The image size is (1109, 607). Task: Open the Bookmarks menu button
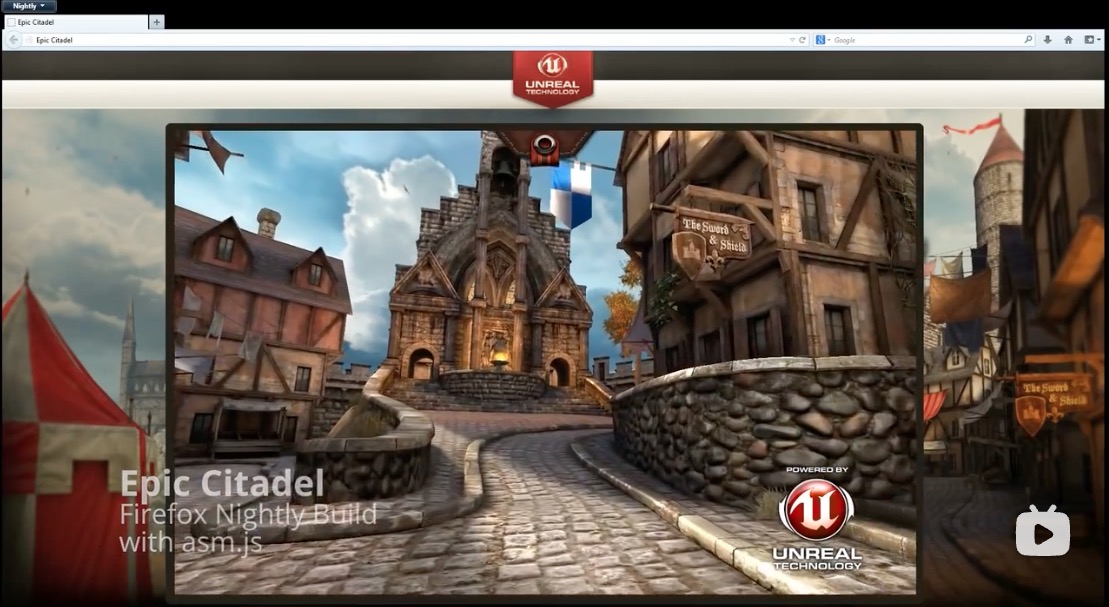[1092, 40]
